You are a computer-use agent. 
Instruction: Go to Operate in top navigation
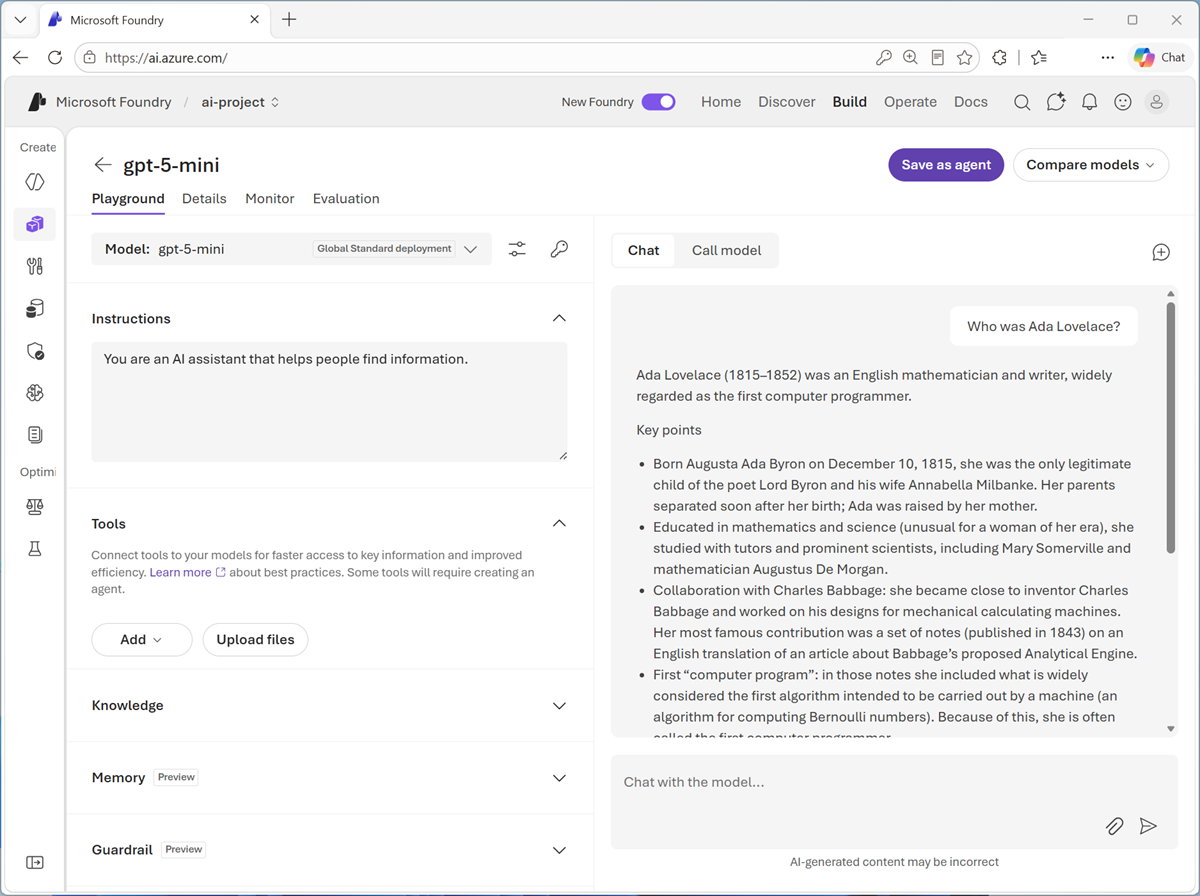[910, 102]
